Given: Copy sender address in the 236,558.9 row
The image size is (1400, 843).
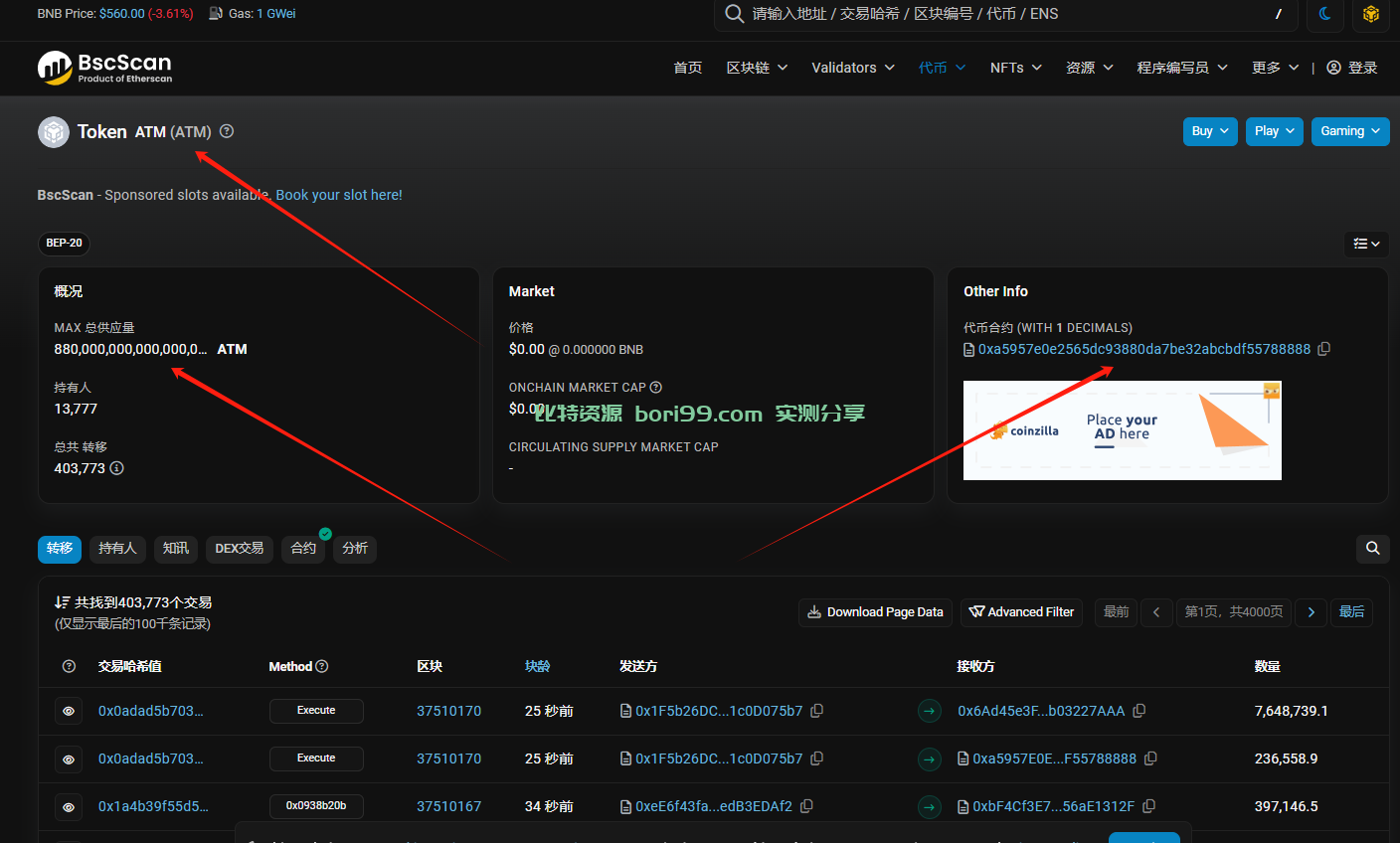Looking at the screenshot, I should 816,759.
